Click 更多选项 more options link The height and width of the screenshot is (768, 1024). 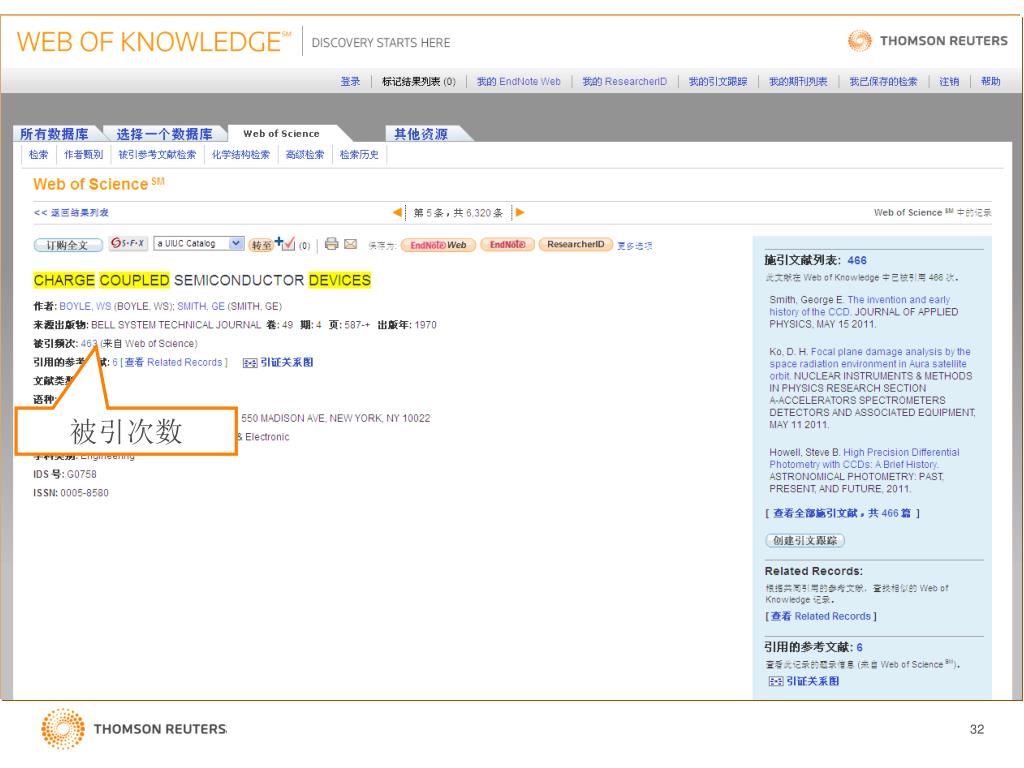[635, 246]
